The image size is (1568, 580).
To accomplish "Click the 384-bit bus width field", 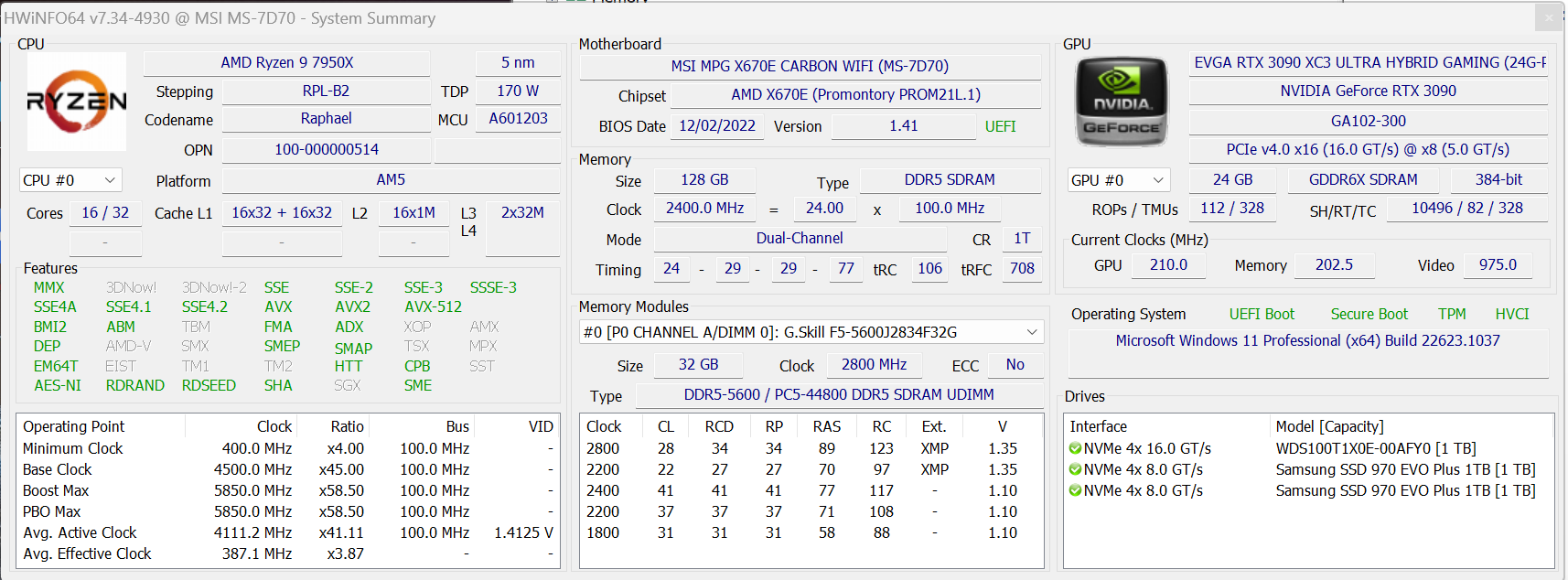I will pos(1498,180).
